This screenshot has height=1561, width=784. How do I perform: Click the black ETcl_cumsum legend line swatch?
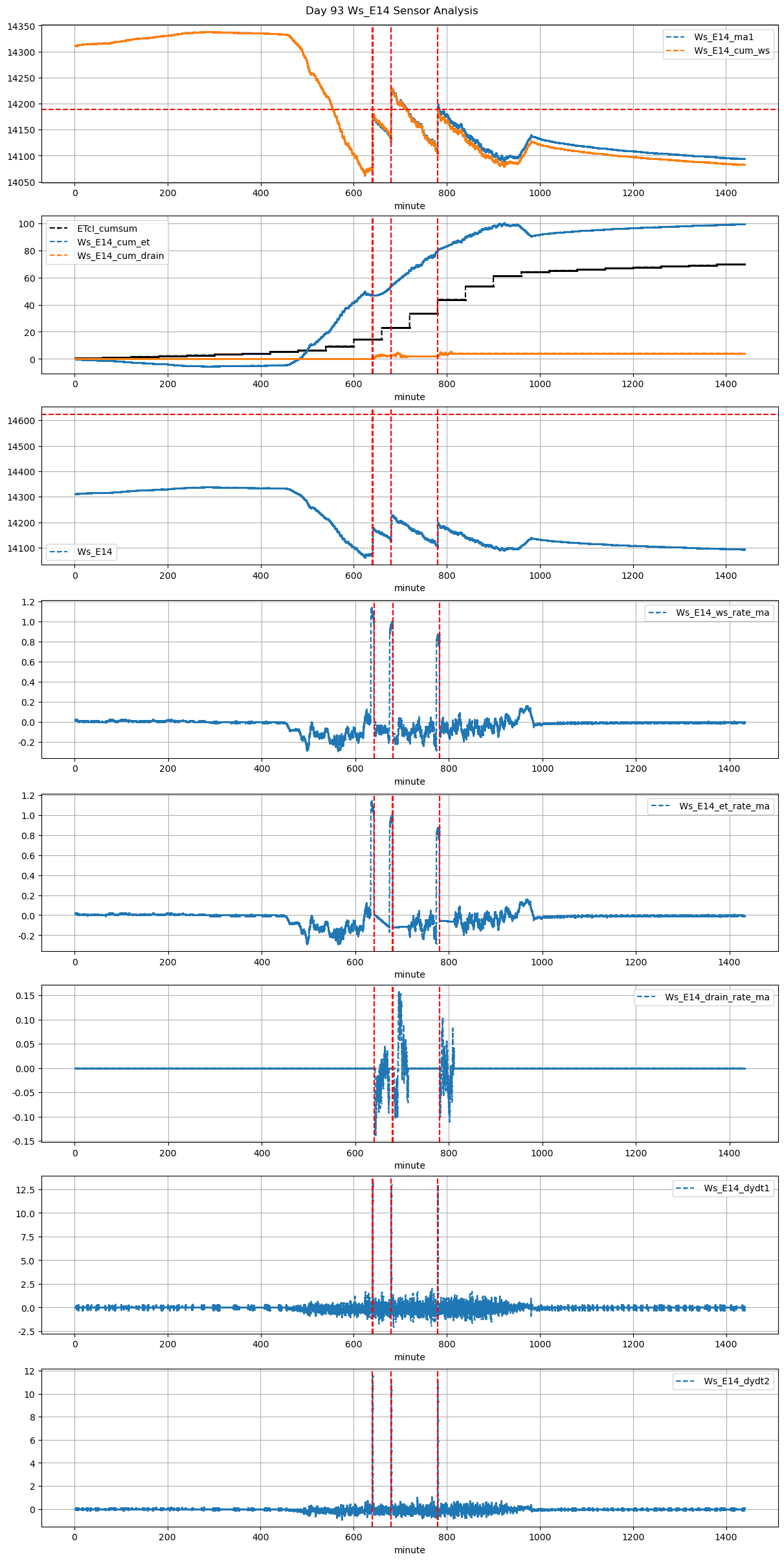point(59,229)
